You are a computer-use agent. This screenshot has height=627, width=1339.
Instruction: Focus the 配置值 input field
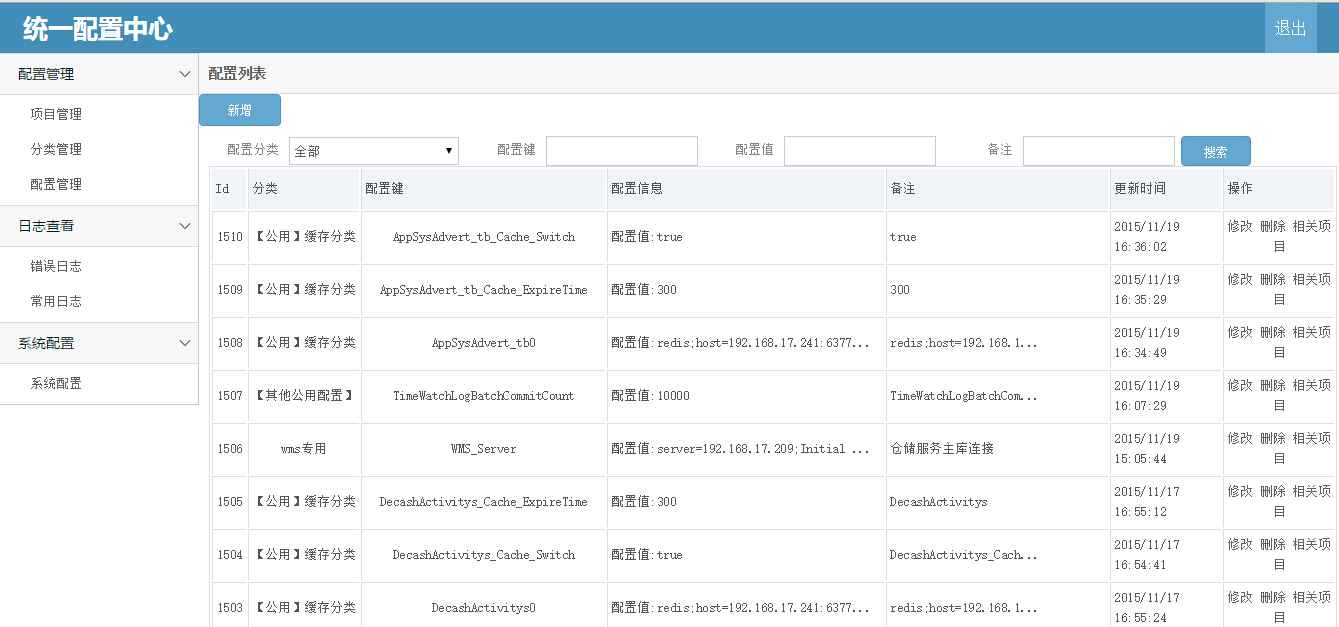[x=860, y=151]
